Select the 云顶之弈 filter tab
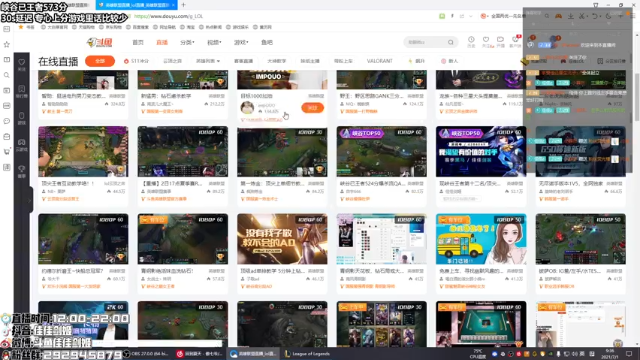This screenshot has height=360, width=640. (172, 61)
